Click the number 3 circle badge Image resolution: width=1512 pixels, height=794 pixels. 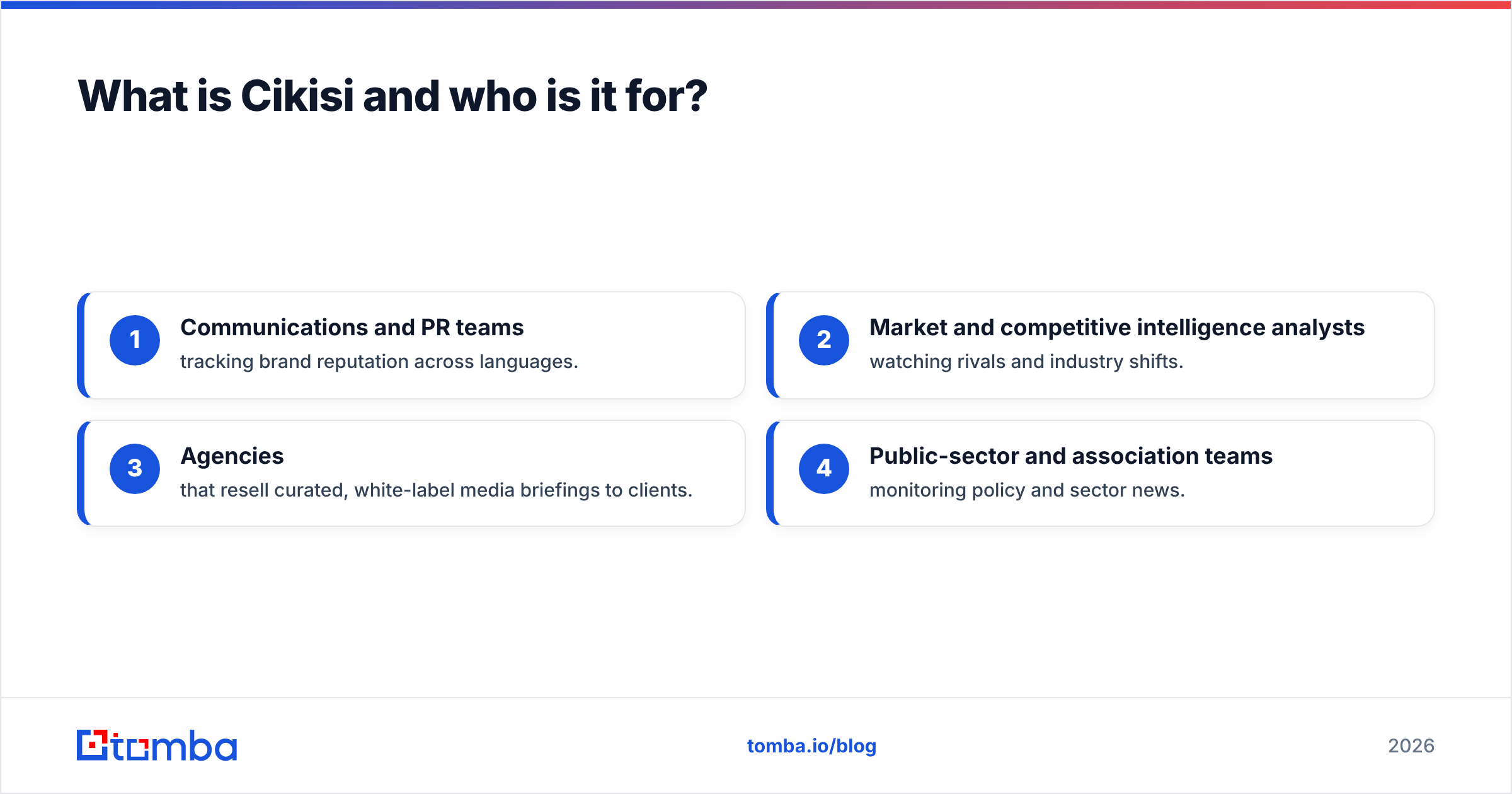[135, 469]
